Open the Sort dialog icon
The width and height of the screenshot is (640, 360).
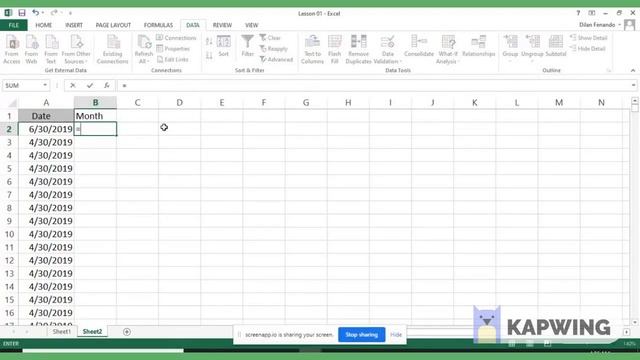[224, 46]
